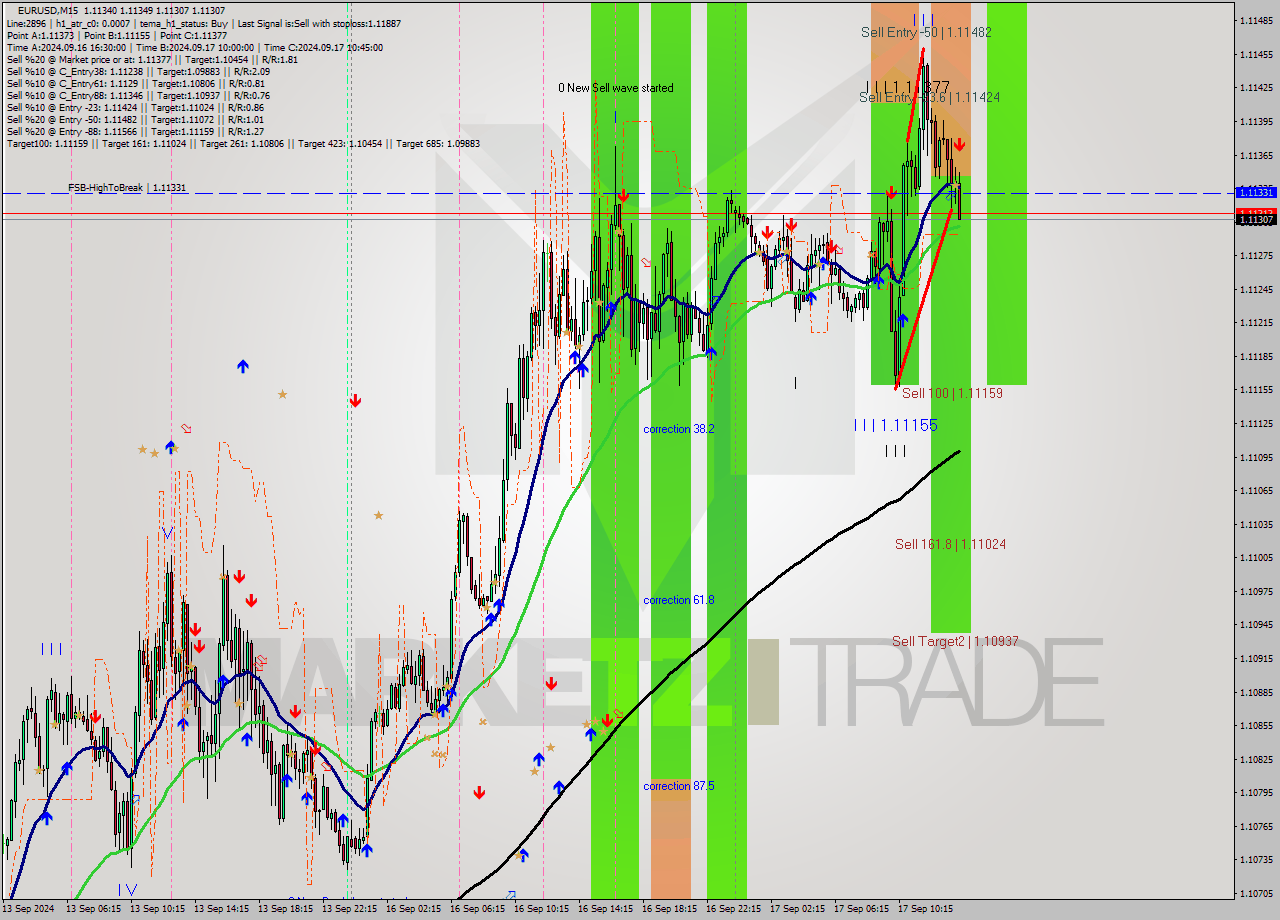Click the '16 Sep 18:15' time axis label
The height and width of the screenshot is (920, 1280).
[669, 909]
